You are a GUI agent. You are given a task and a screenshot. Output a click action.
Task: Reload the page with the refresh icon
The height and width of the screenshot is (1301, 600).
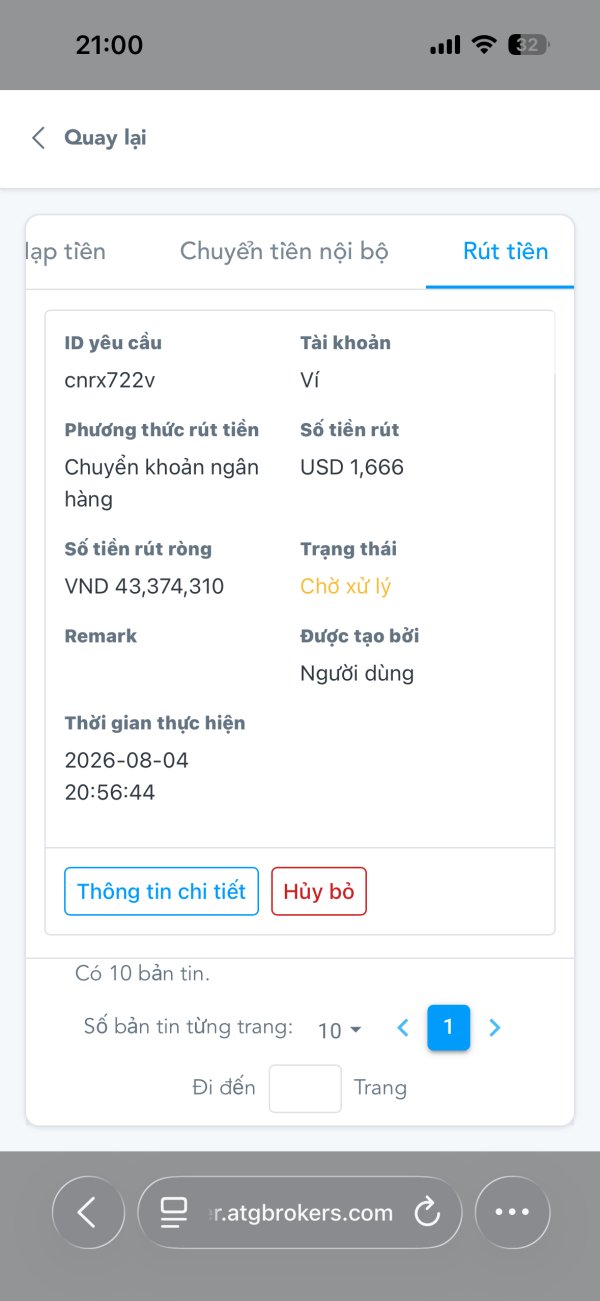pyautogui.click(x=427, y=1213)
